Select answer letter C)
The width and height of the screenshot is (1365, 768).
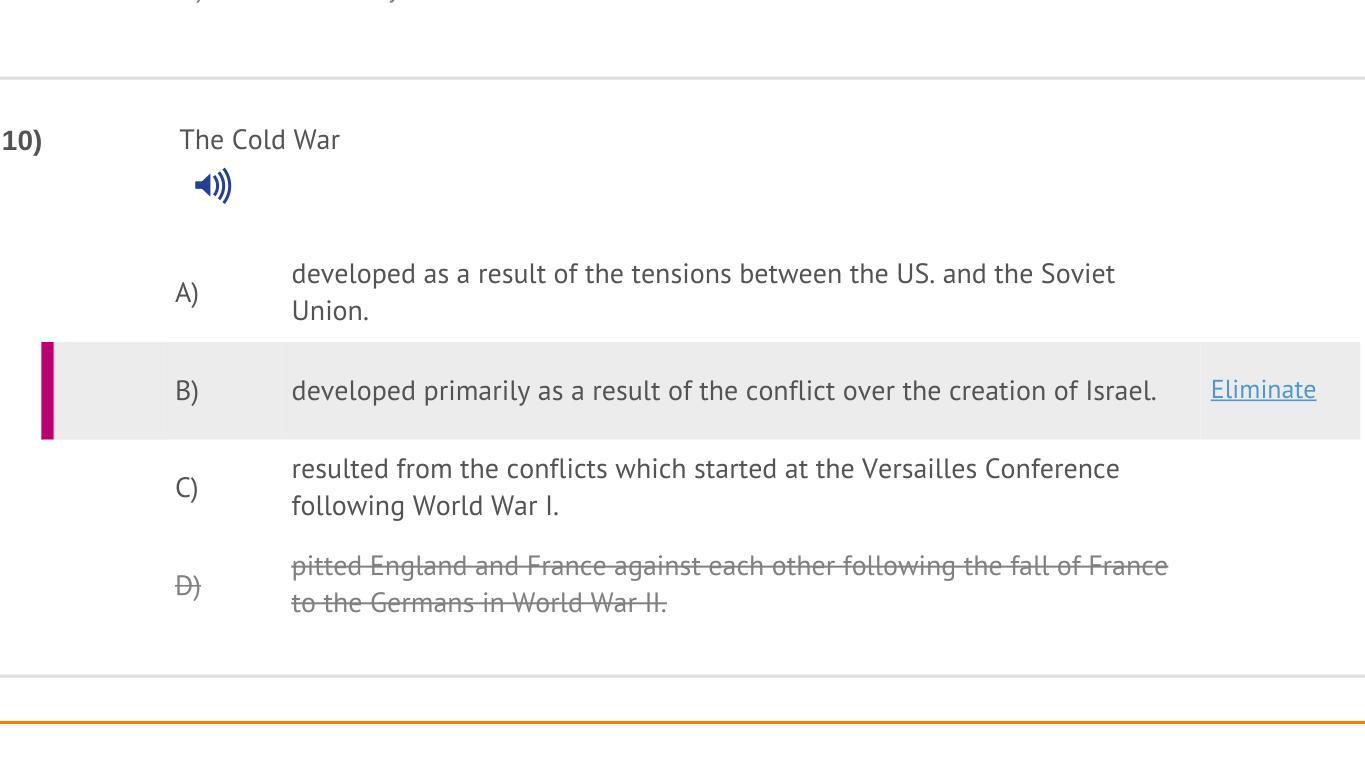tap(187, 488)
